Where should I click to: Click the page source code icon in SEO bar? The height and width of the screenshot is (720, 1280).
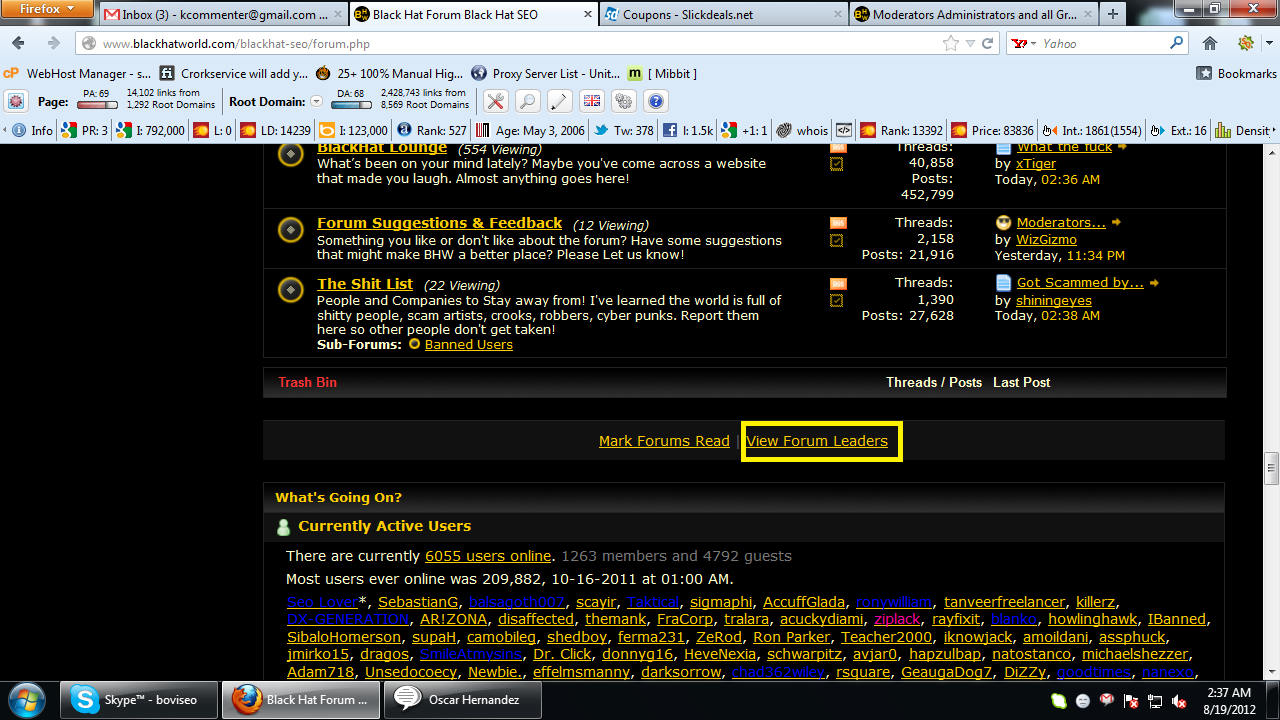844,130
